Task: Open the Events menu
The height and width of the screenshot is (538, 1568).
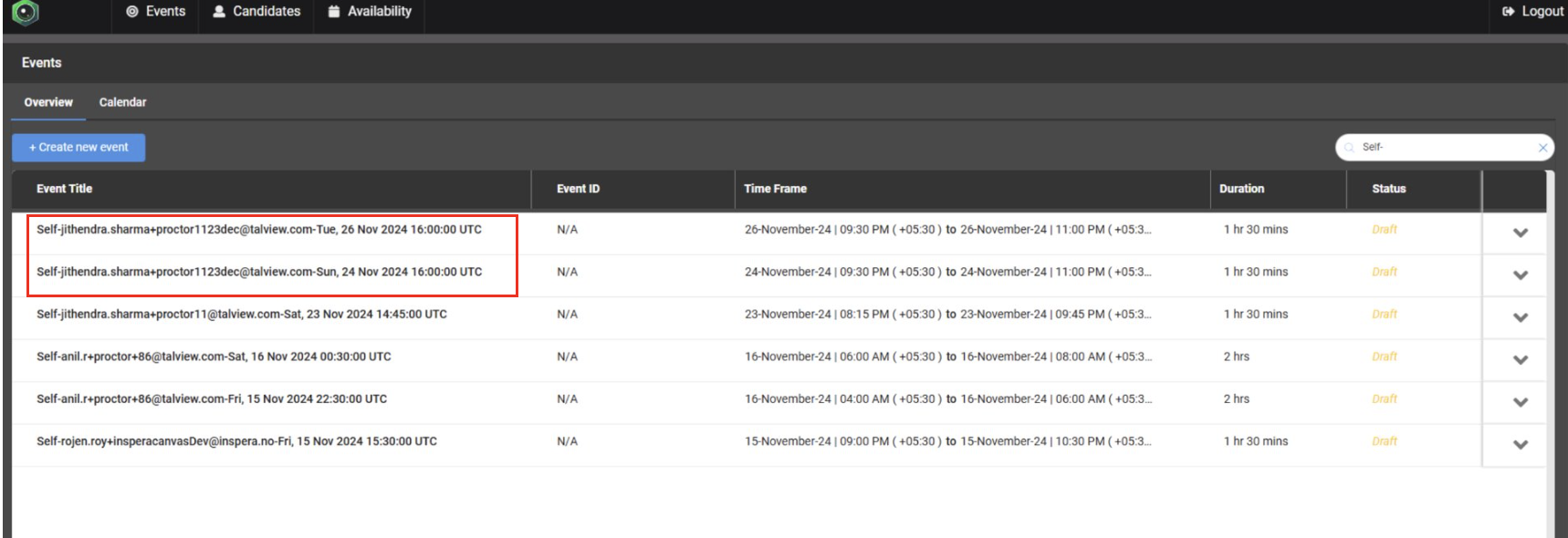Action: [x=156, y=11]
